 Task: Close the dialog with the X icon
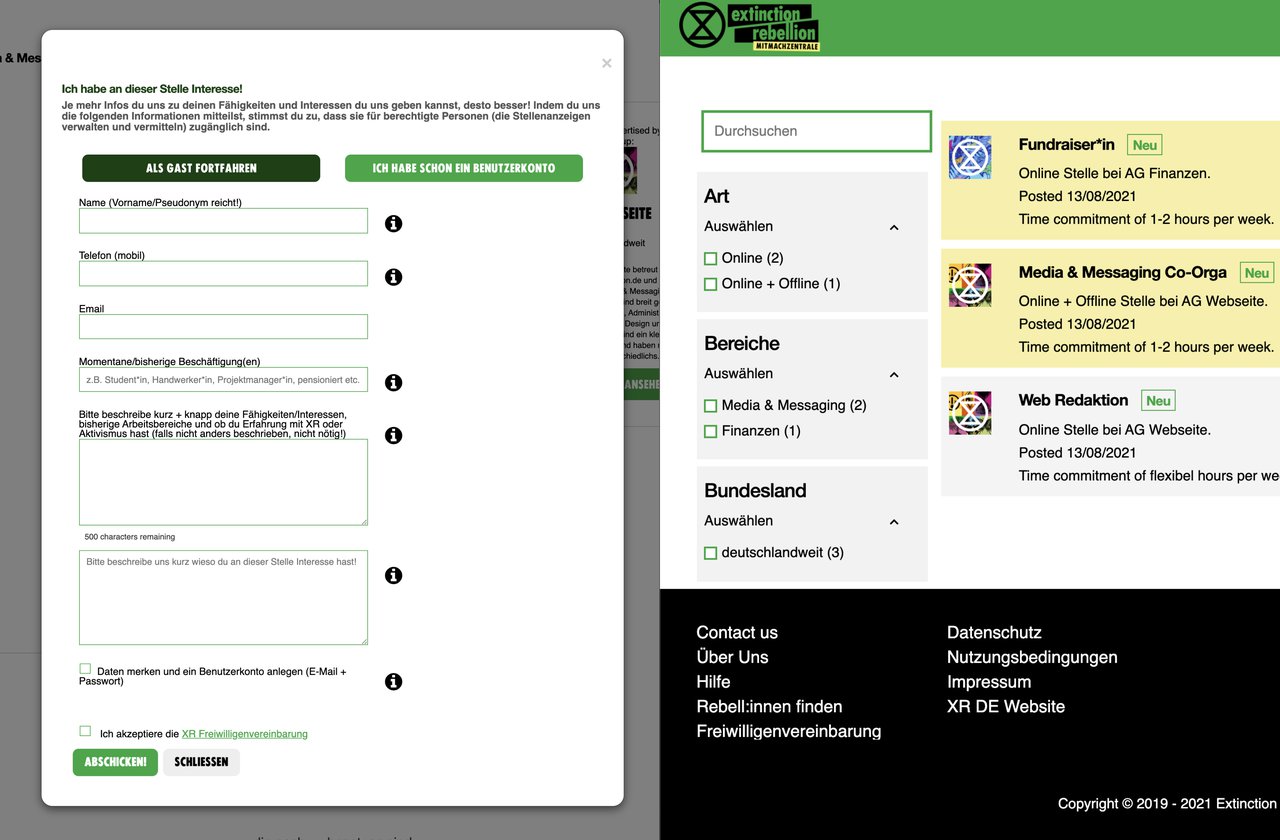(x=606, y=64)
